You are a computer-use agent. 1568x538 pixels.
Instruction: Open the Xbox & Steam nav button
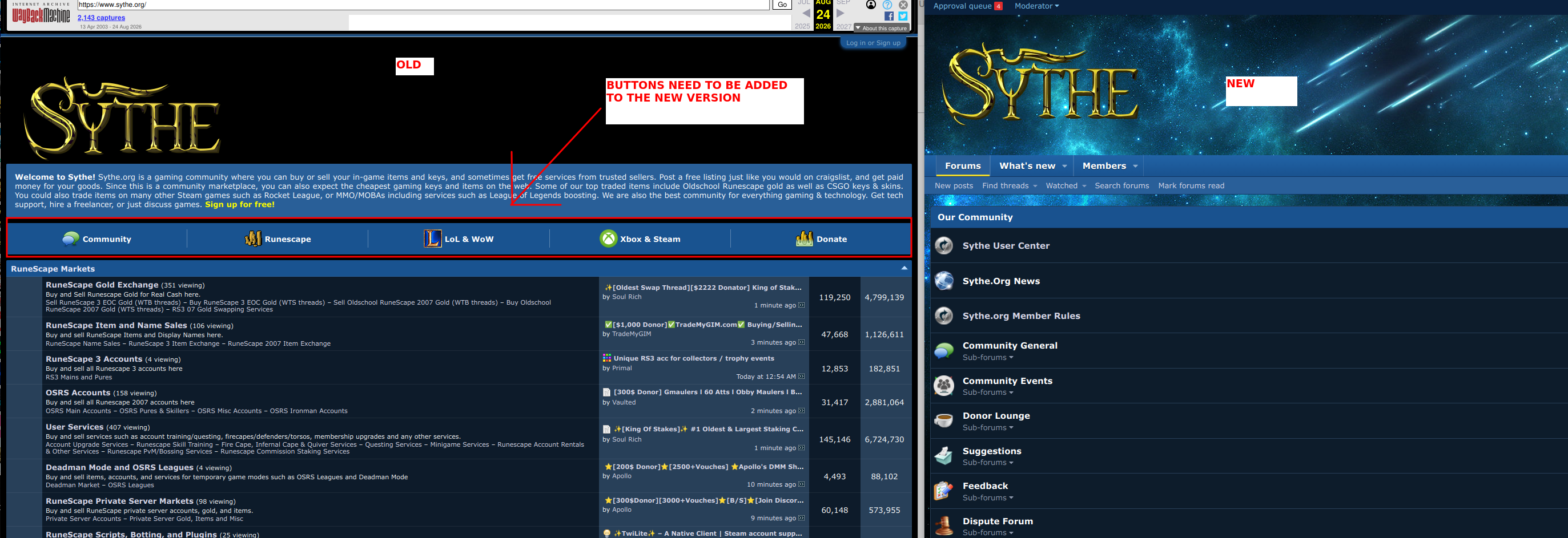coord(640,239)
